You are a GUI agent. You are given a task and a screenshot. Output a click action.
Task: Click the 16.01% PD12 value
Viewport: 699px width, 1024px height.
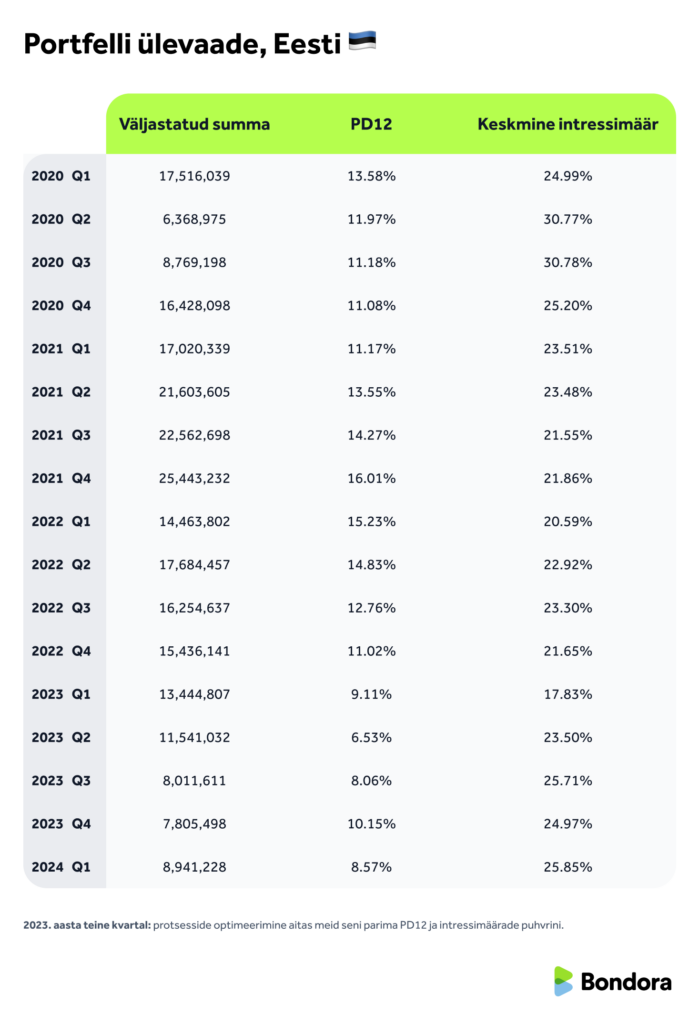(373, 478)
